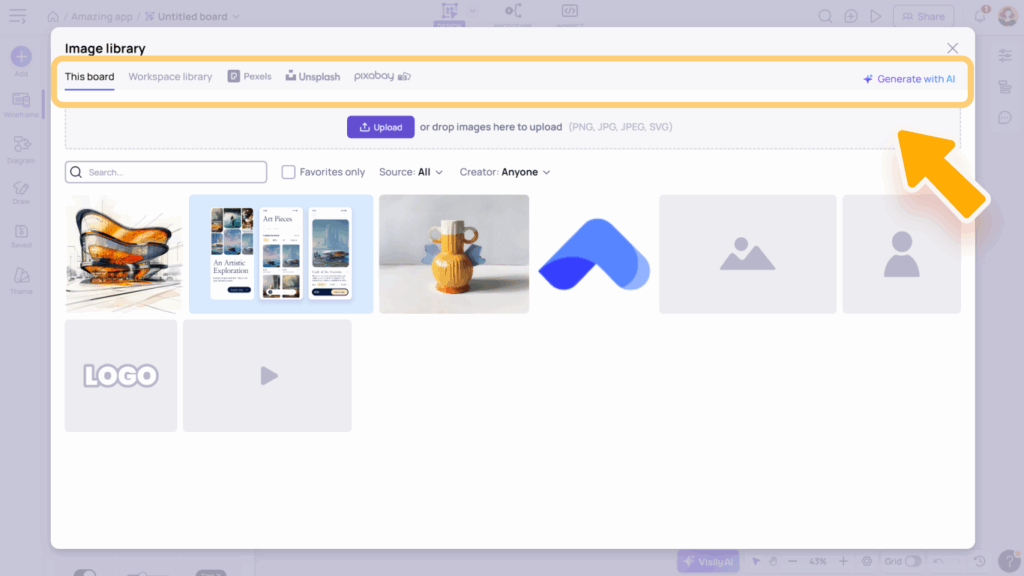Toggle the Grid switch in bottom bar
The height and width of the screenshot is (576, 1024).
(x=912, y=562)
